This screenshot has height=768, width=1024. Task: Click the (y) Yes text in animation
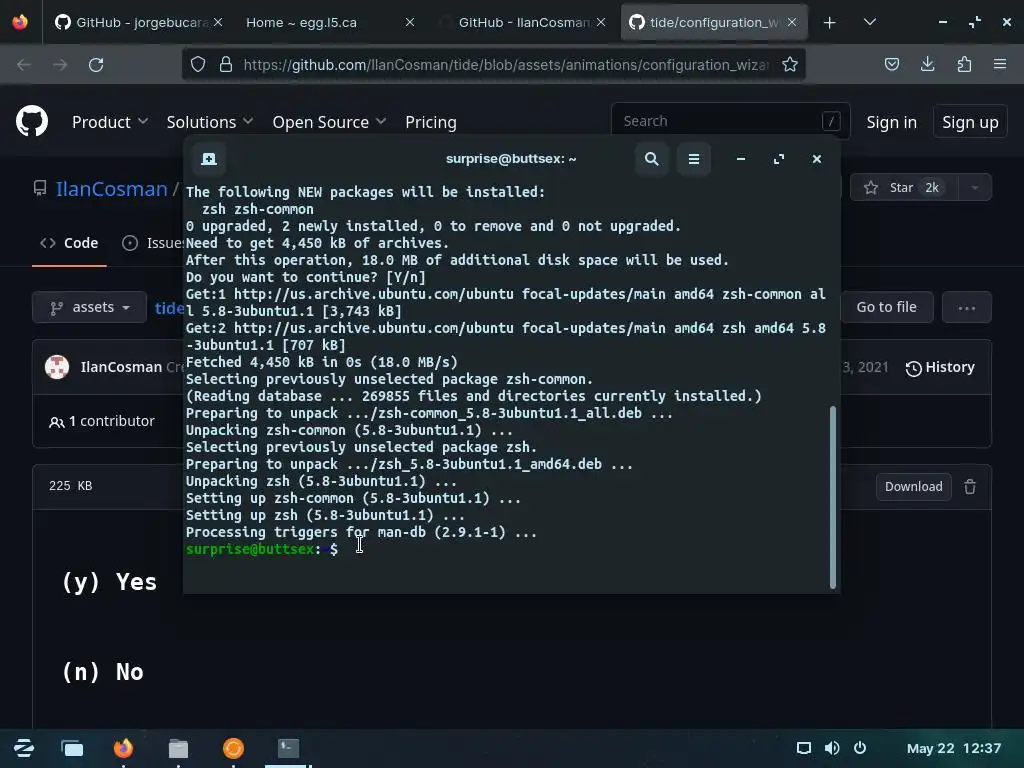coord(109,581)
